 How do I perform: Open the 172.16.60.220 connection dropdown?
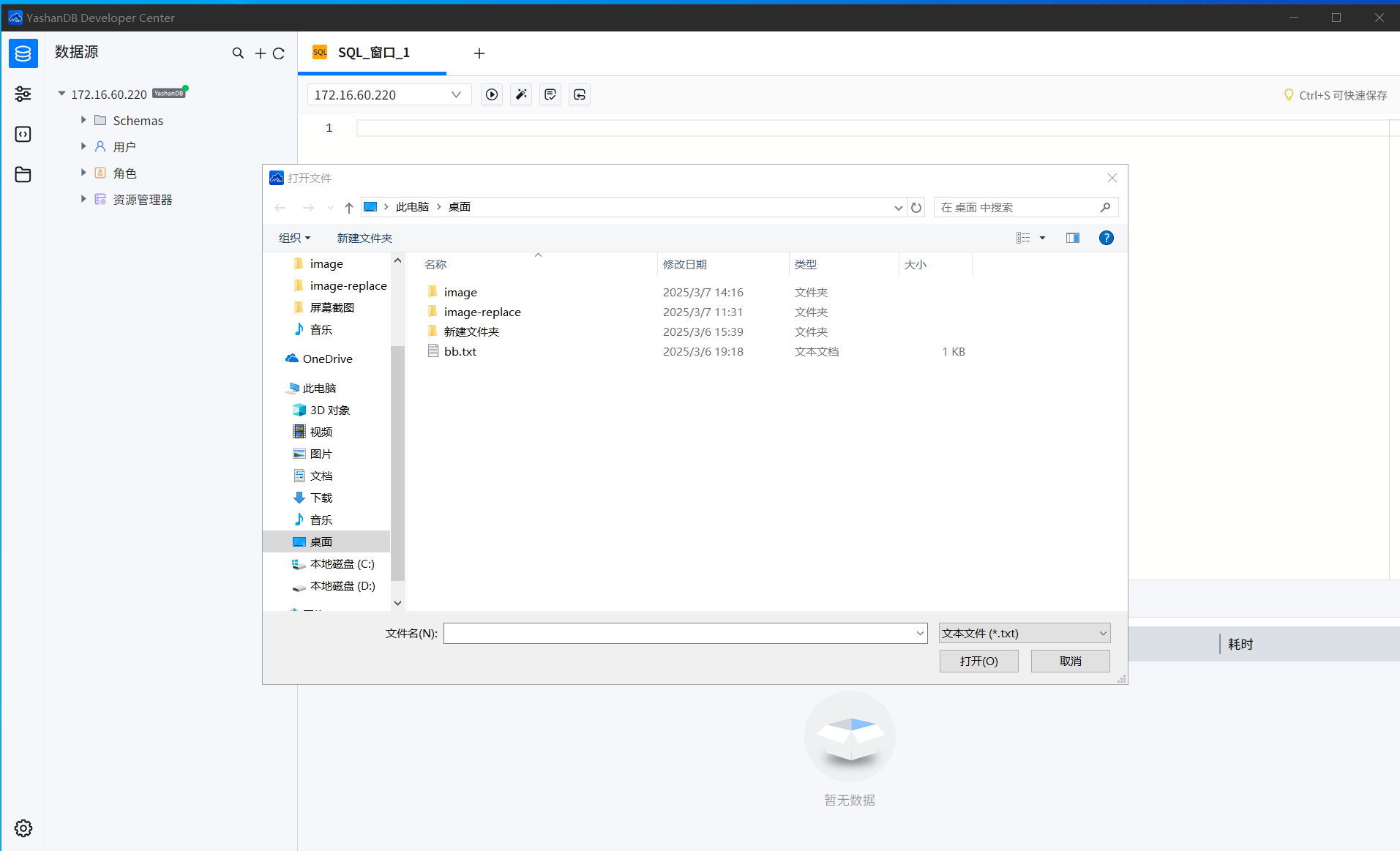389,94
